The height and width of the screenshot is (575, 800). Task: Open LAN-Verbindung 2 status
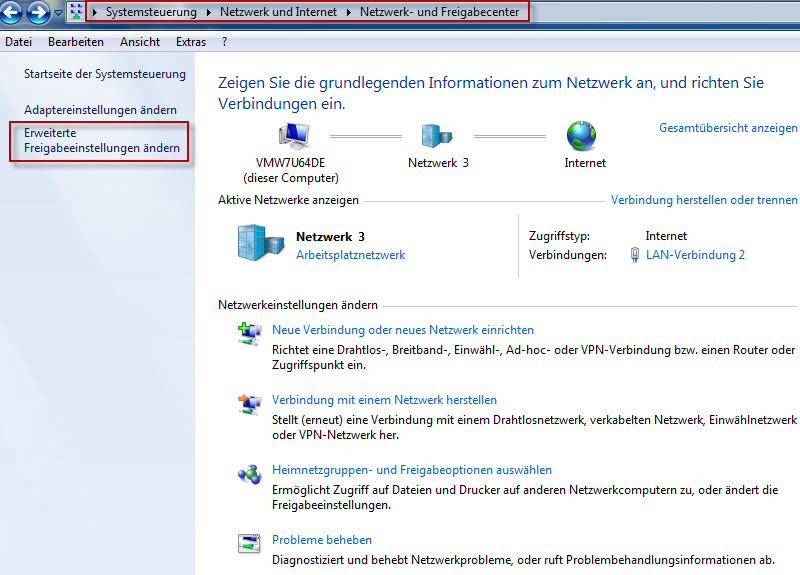695,255
